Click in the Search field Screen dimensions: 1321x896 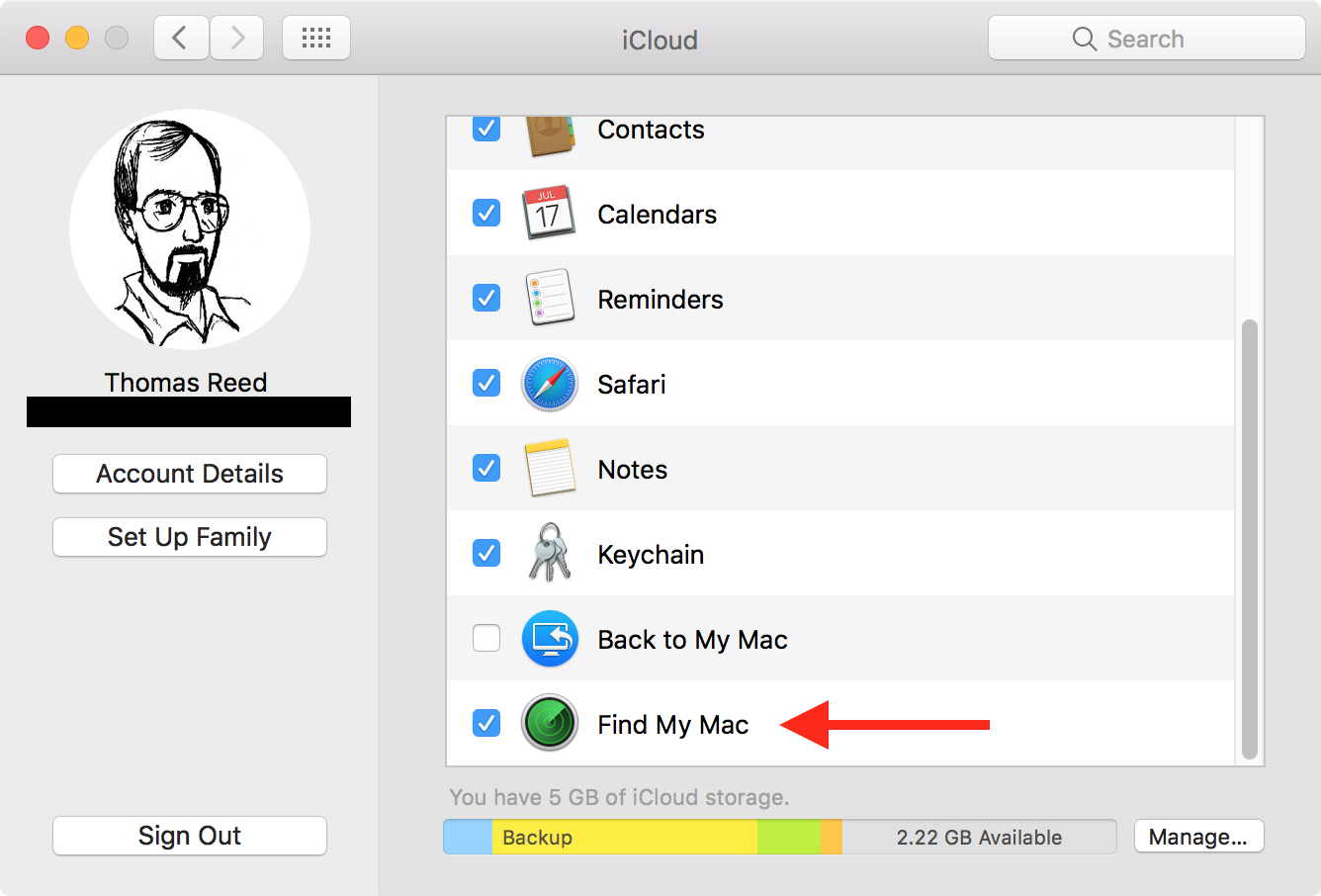1147,39
